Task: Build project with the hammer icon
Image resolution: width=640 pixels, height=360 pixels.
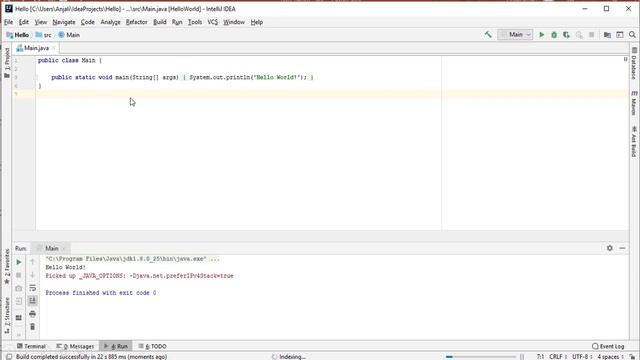Action: [488, 35]
